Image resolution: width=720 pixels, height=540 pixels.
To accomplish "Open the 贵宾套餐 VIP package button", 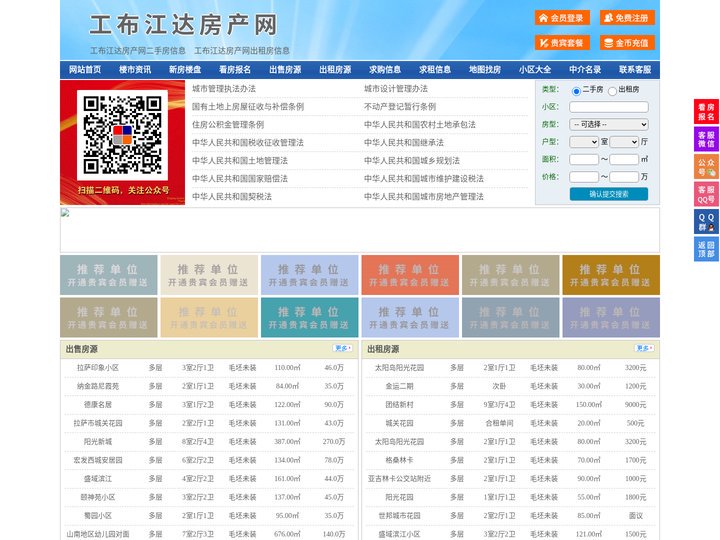I will point(562,43).
